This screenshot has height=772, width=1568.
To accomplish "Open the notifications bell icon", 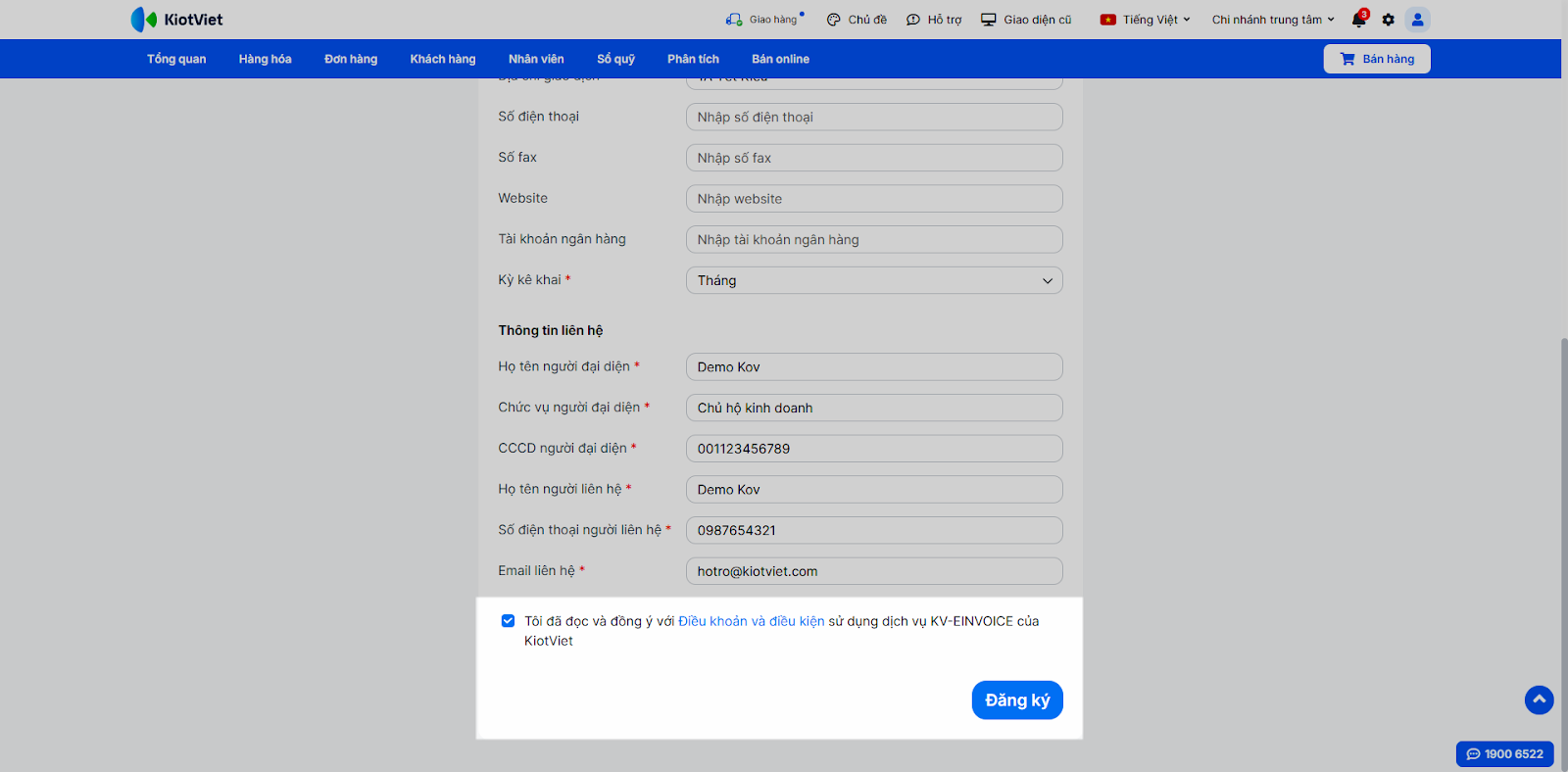I will click(x=1358, y=20).
